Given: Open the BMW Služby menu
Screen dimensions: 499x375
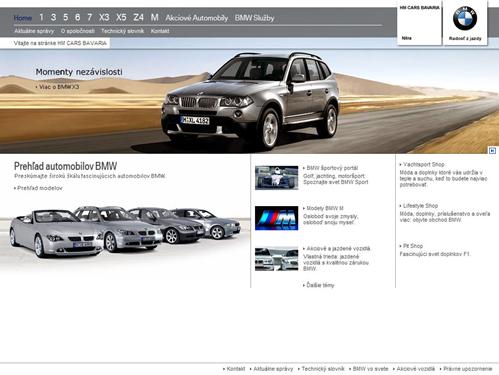Looking at the screenshot, I should click(x=254, y=18).
